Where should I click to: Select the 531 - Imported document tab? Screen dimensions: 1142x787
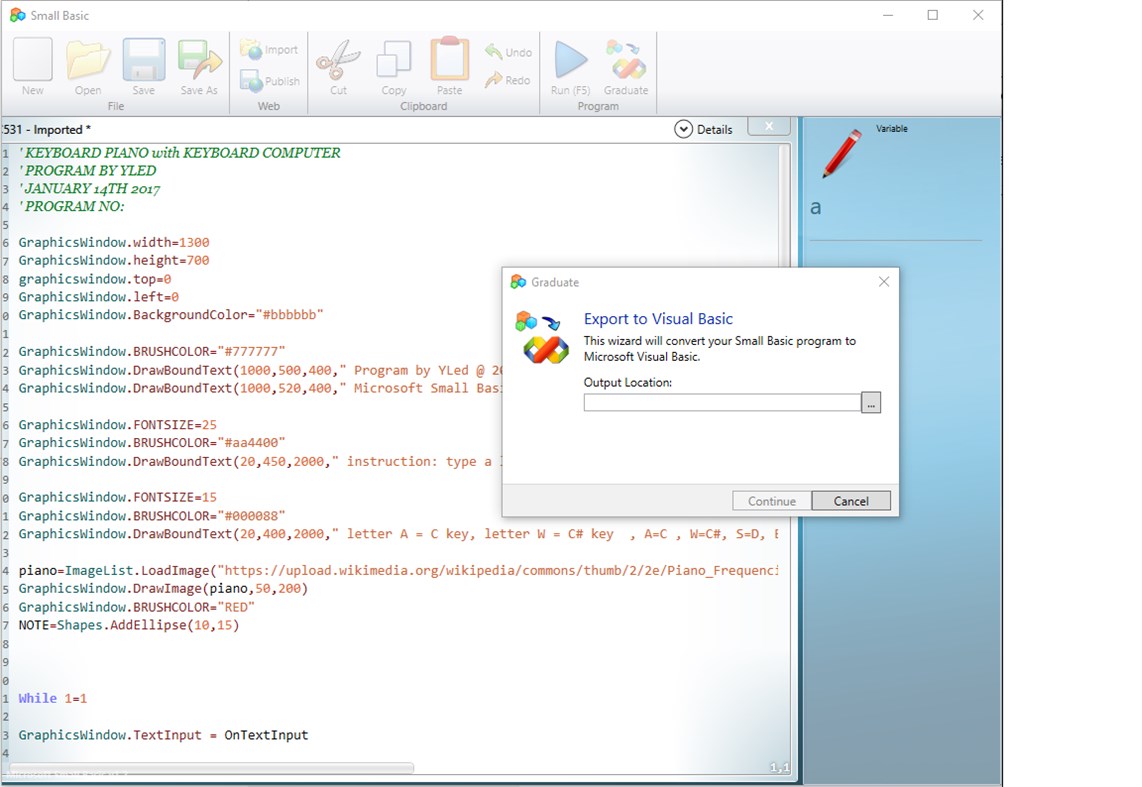(x=46, y=129)
